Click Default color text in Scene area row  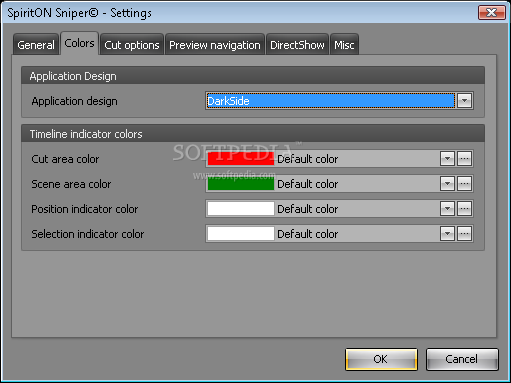pos(307,184)
